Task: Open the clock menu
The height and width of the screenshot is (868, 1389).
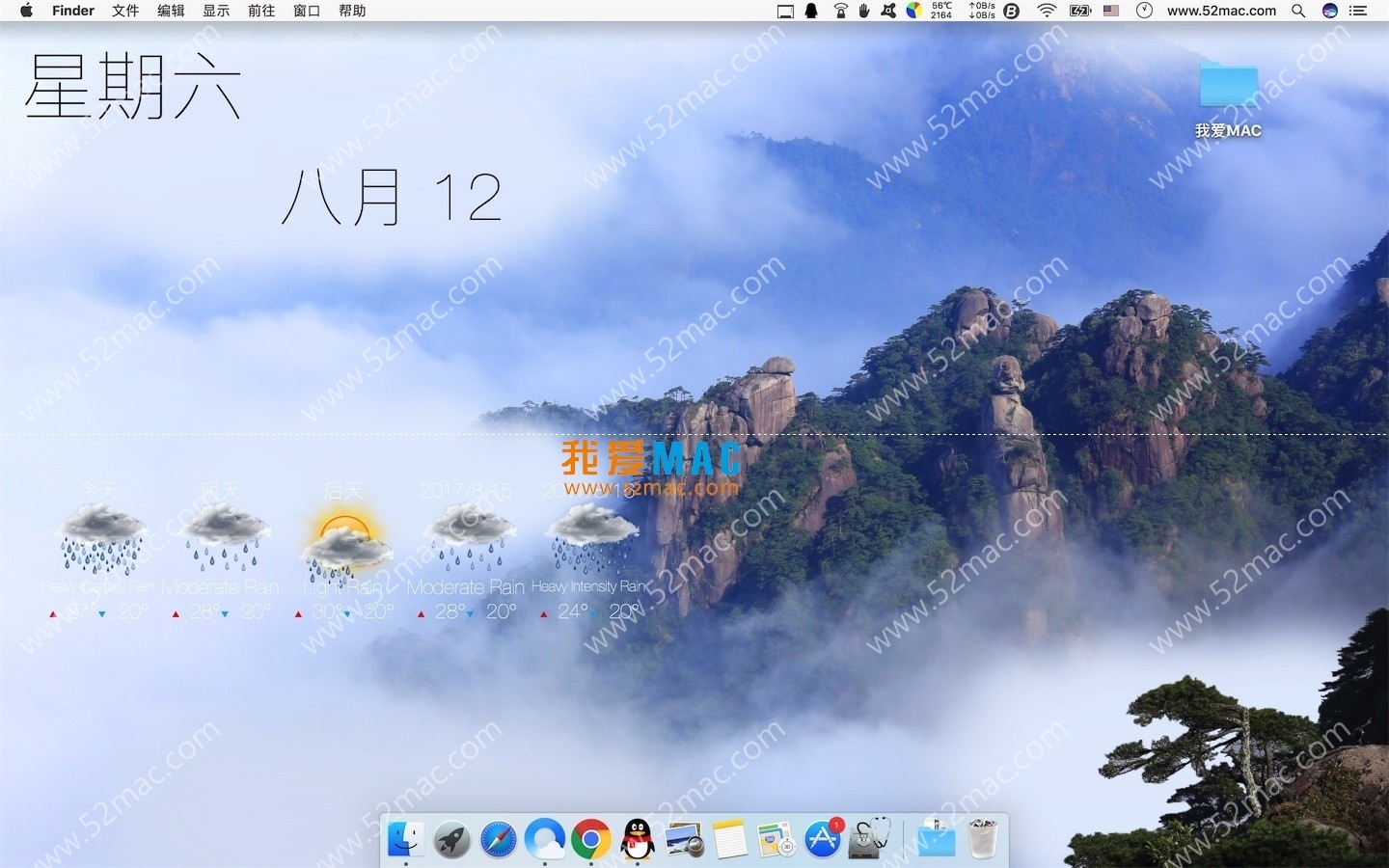Action: click(1143, 11)
